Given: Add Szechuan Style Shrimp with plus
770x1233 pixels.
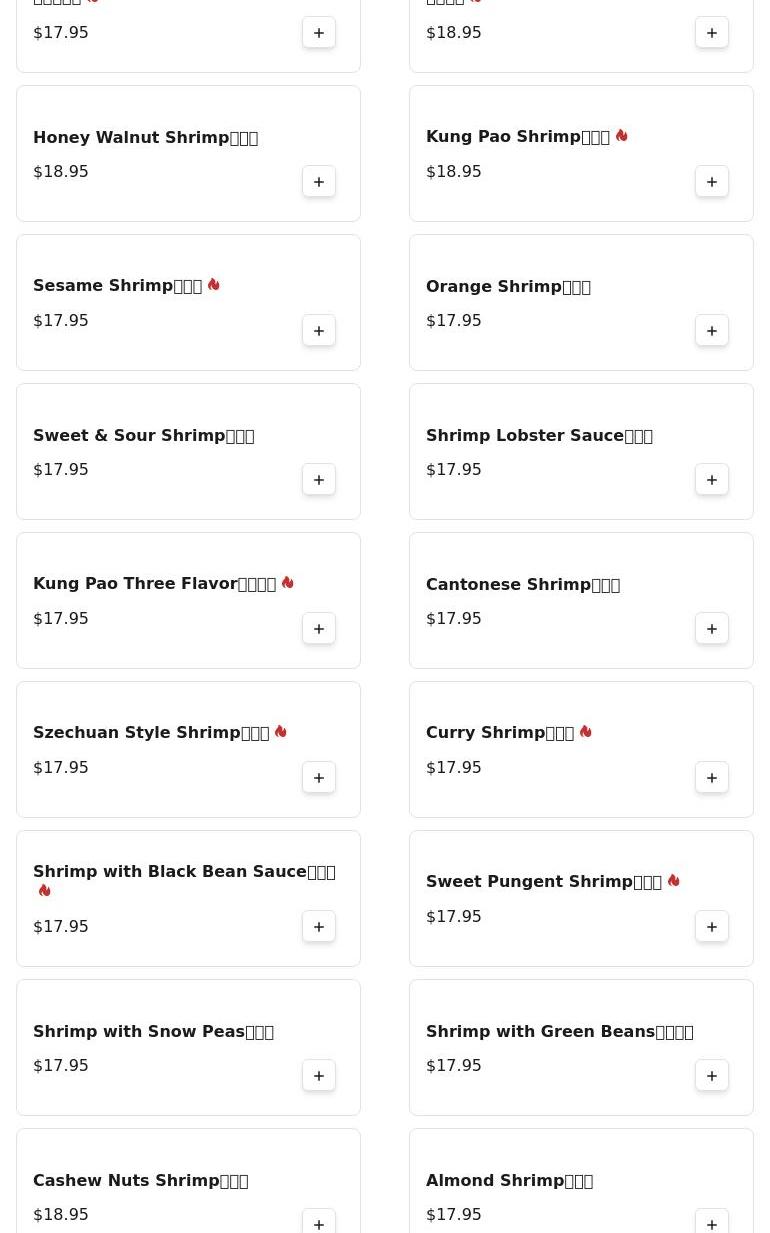Looking at the screenshot, I should pos(319,778).
